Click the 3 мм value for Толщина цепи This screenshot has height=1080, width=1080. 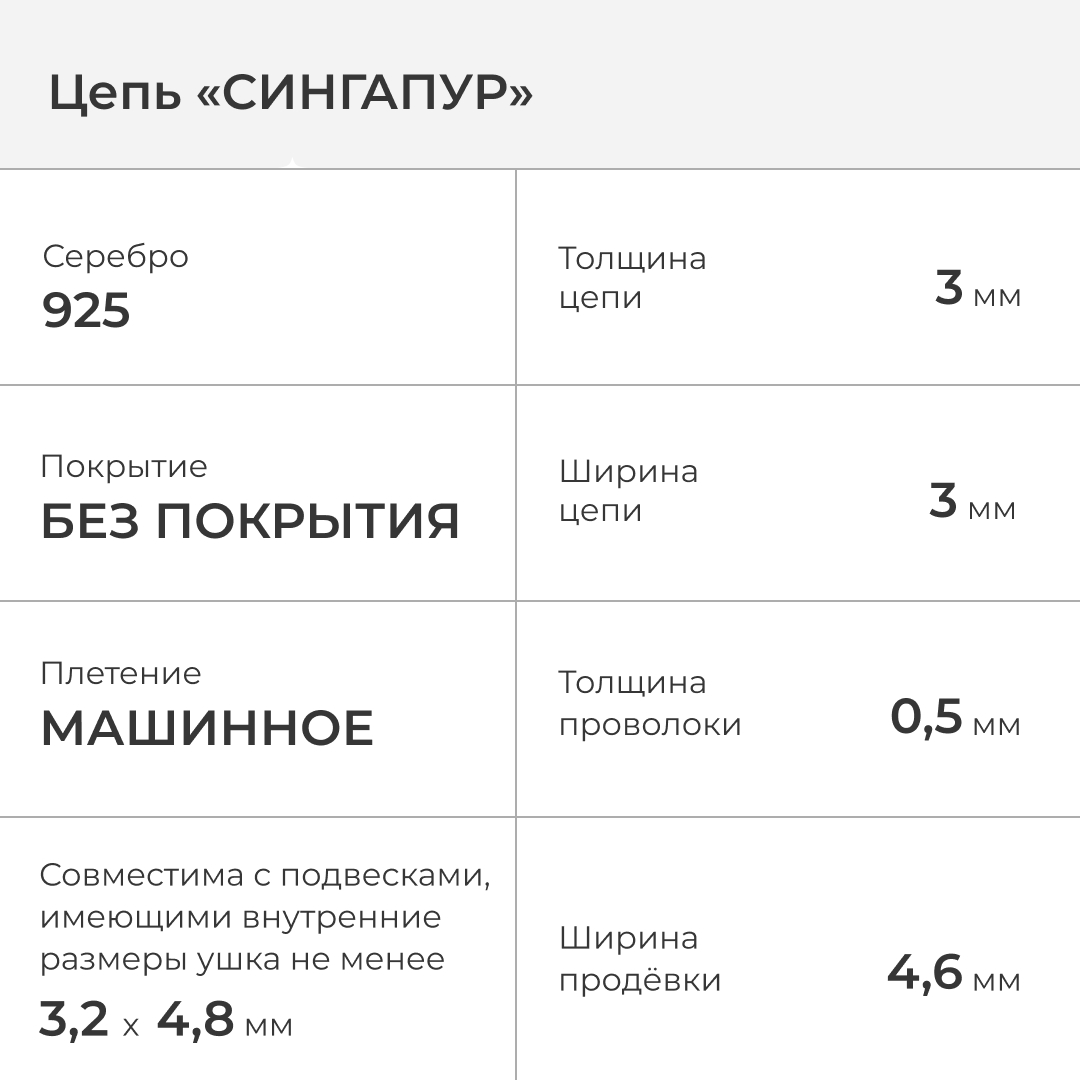click(977, 289)
